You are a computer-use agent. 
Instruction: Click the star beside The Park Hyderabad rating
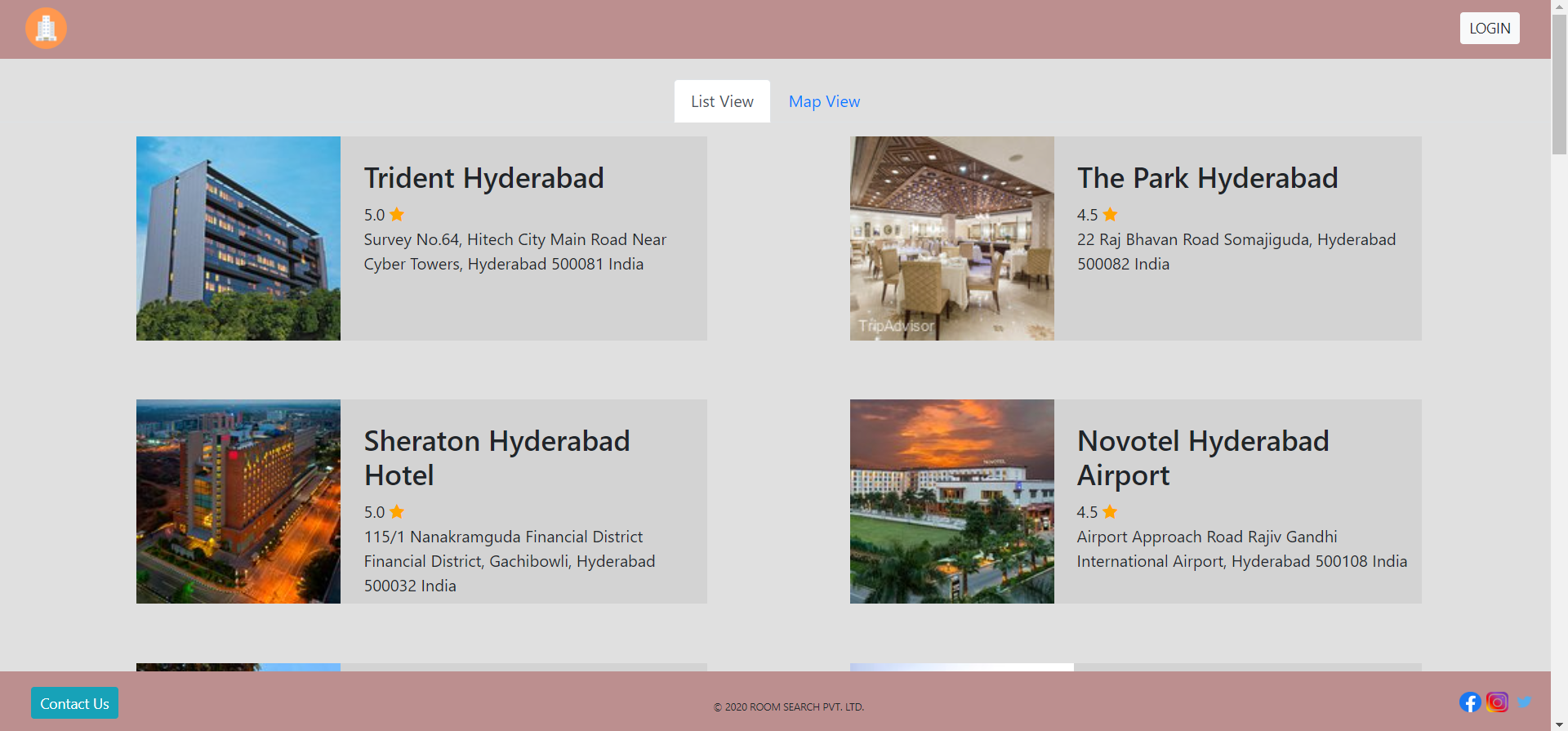point(1110,214)
